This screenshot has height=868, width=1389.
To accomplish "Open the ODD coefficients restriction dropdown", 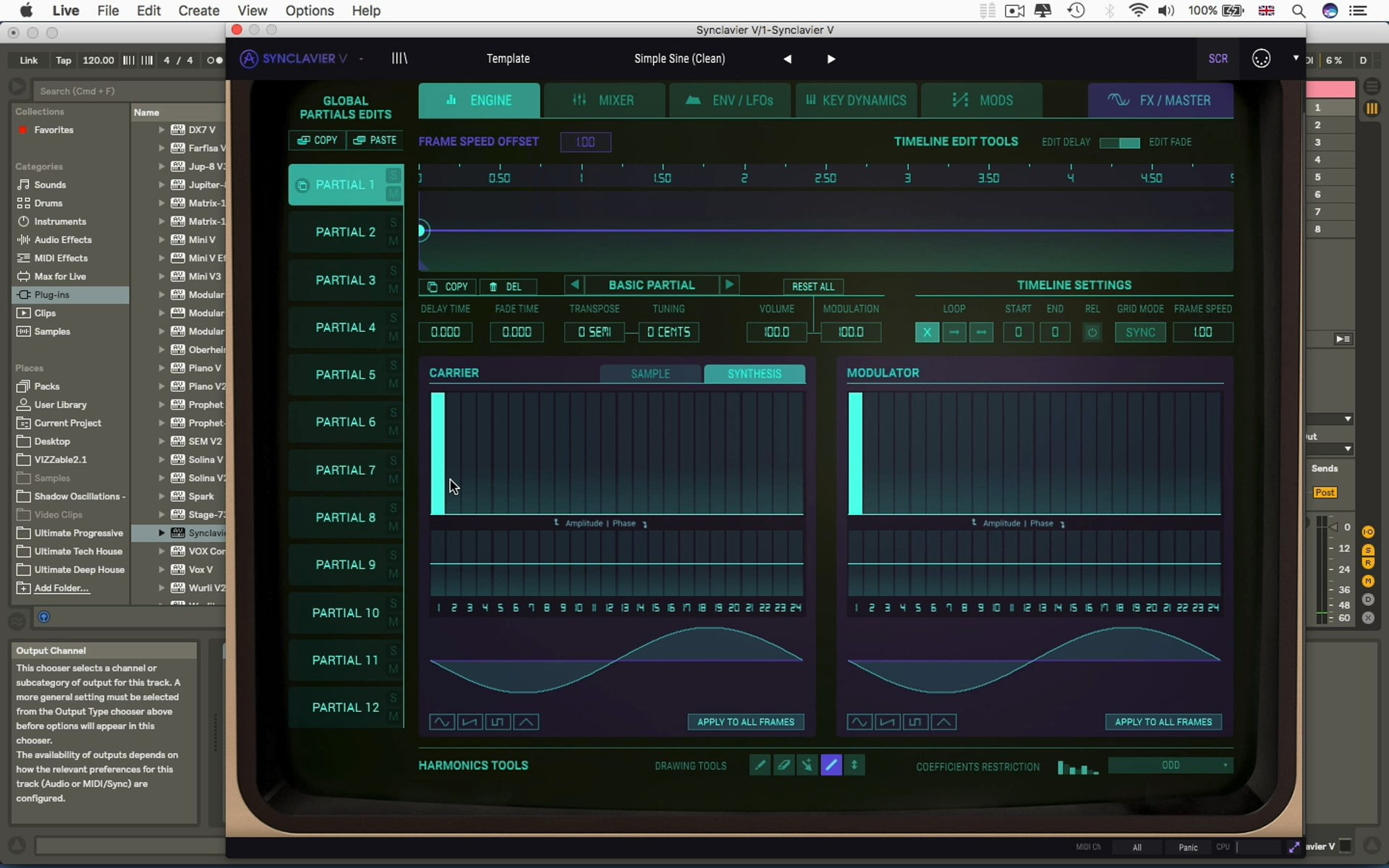I will pyautogui.click(x=1171, y=765).
